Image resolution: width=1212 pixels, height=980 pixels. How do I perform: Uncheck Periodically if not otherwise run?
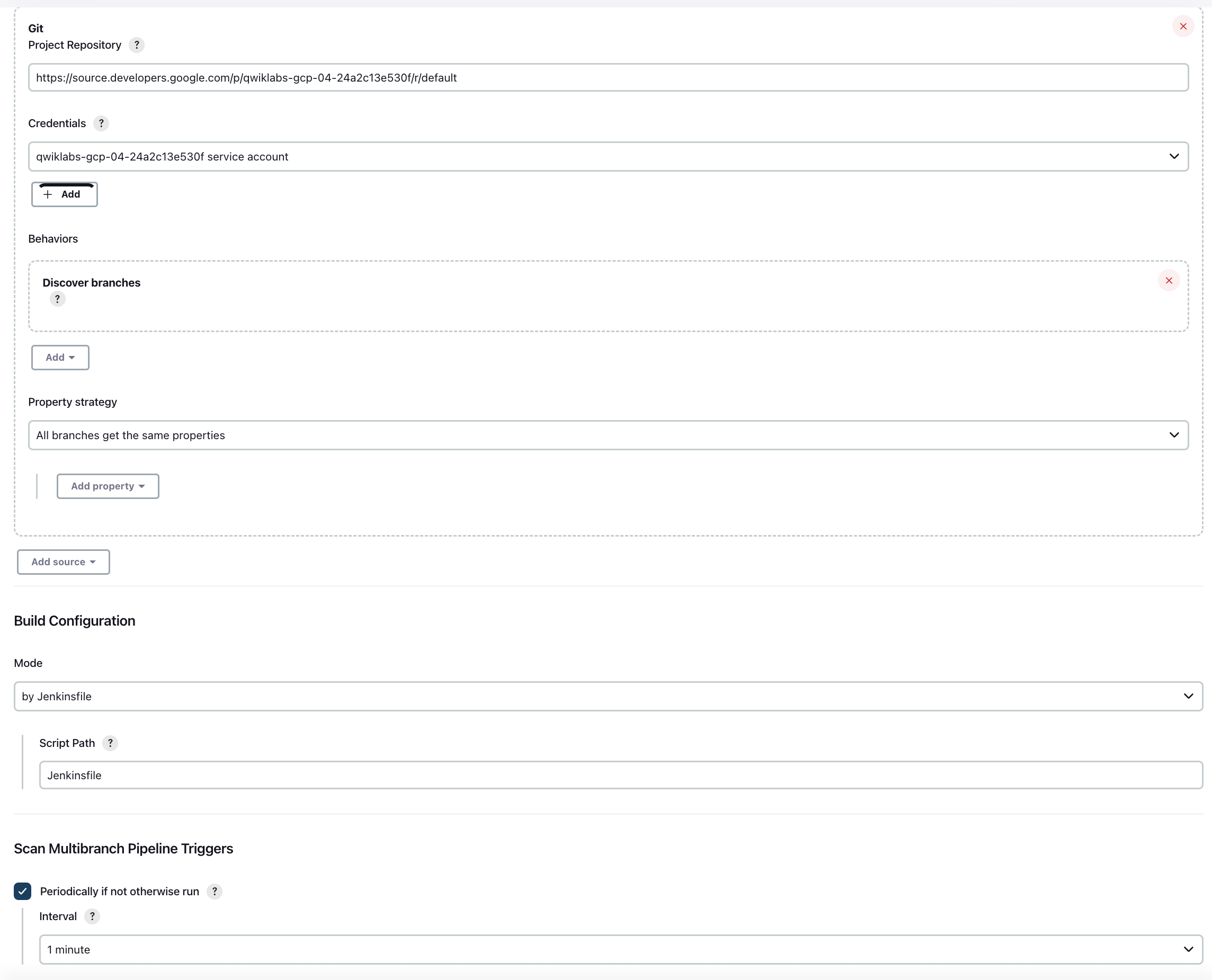(23, 892)
